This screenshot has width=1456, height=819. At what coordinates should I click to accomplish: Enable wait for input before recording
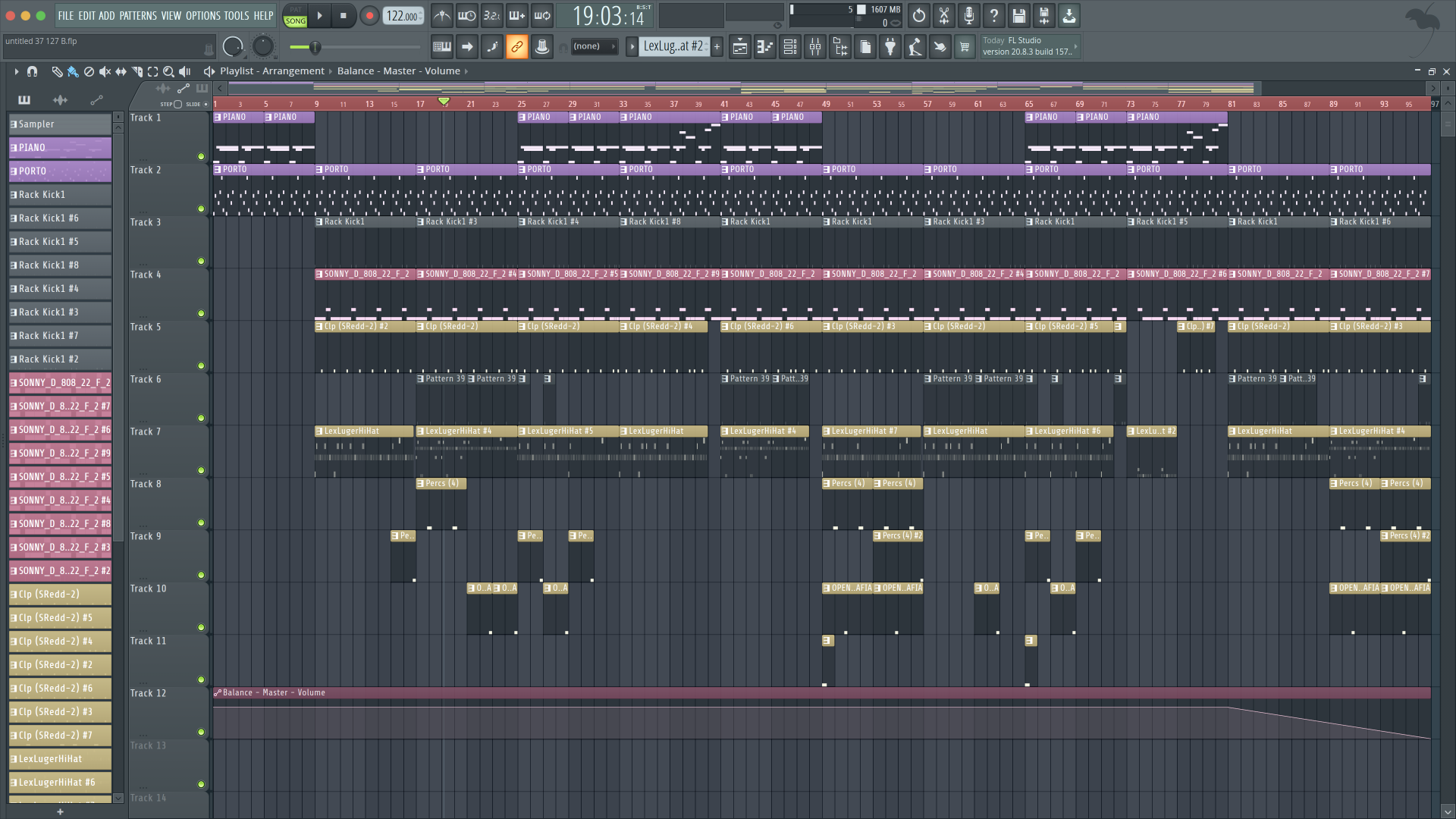467,15
